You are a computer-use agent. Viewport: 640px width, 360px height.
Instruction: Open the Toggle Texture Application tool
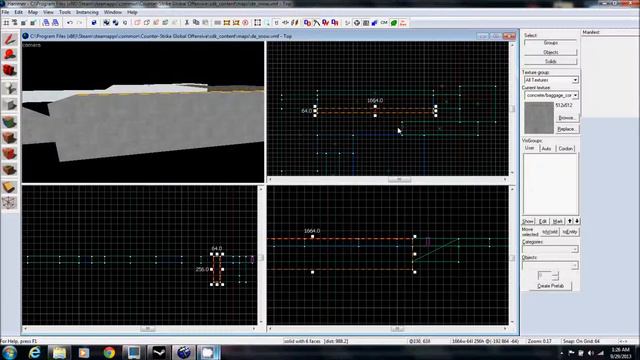coord(10,122)
